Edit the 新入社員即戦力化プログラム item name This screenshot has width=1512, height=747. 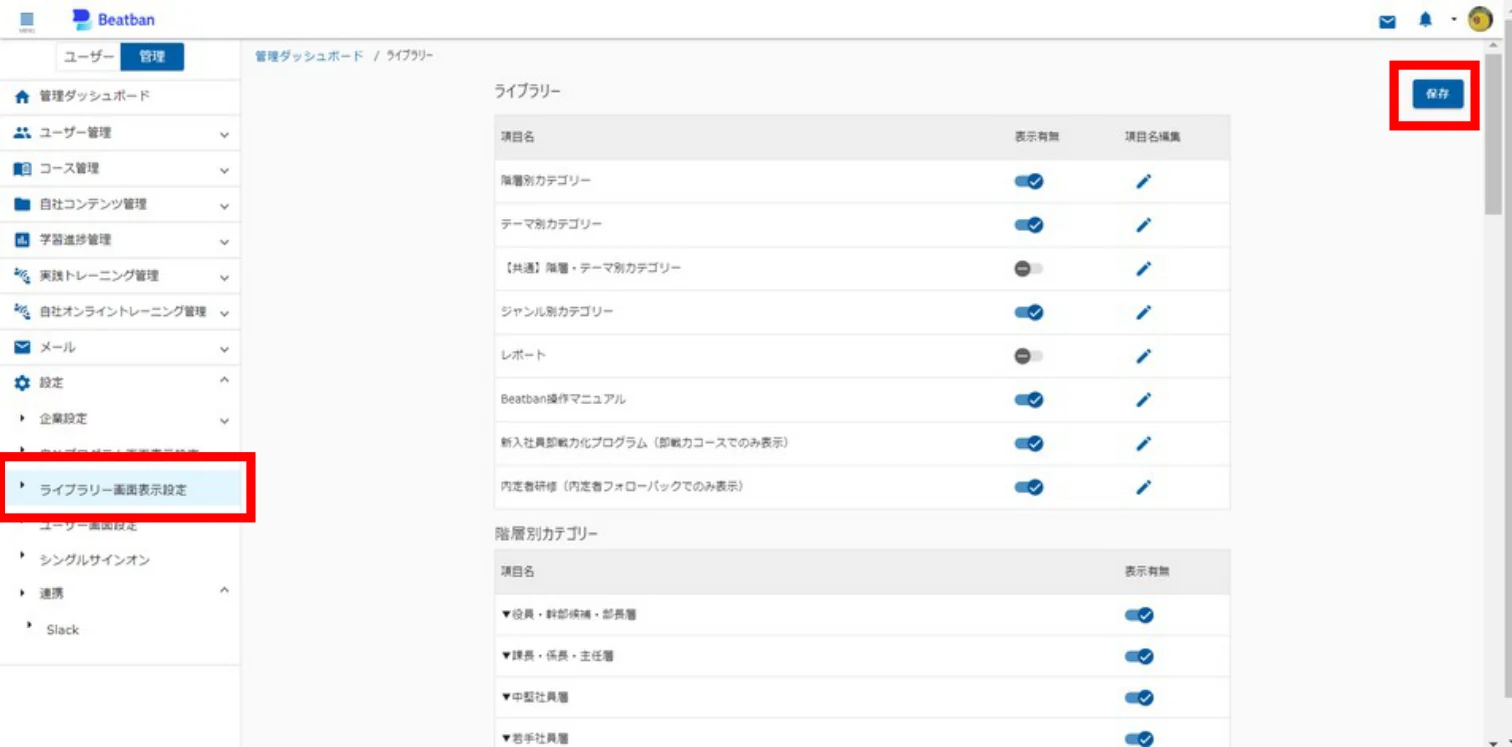tap(1144, 443)
